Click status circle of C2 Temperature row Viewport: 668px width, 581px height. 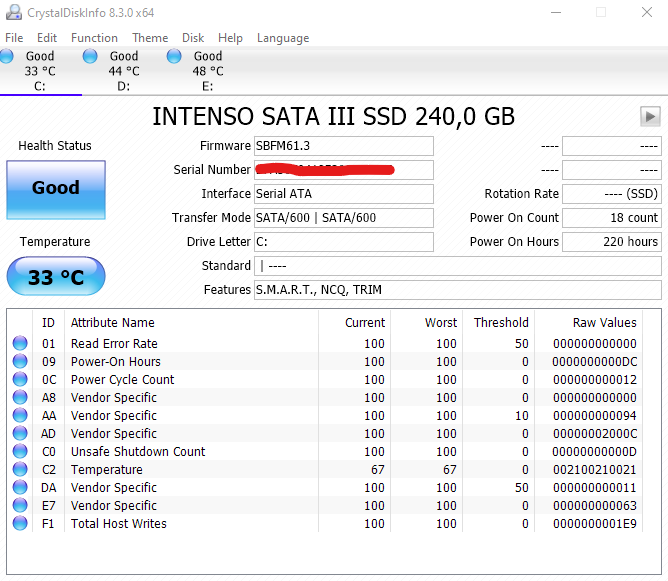click(x=20, y=469)
